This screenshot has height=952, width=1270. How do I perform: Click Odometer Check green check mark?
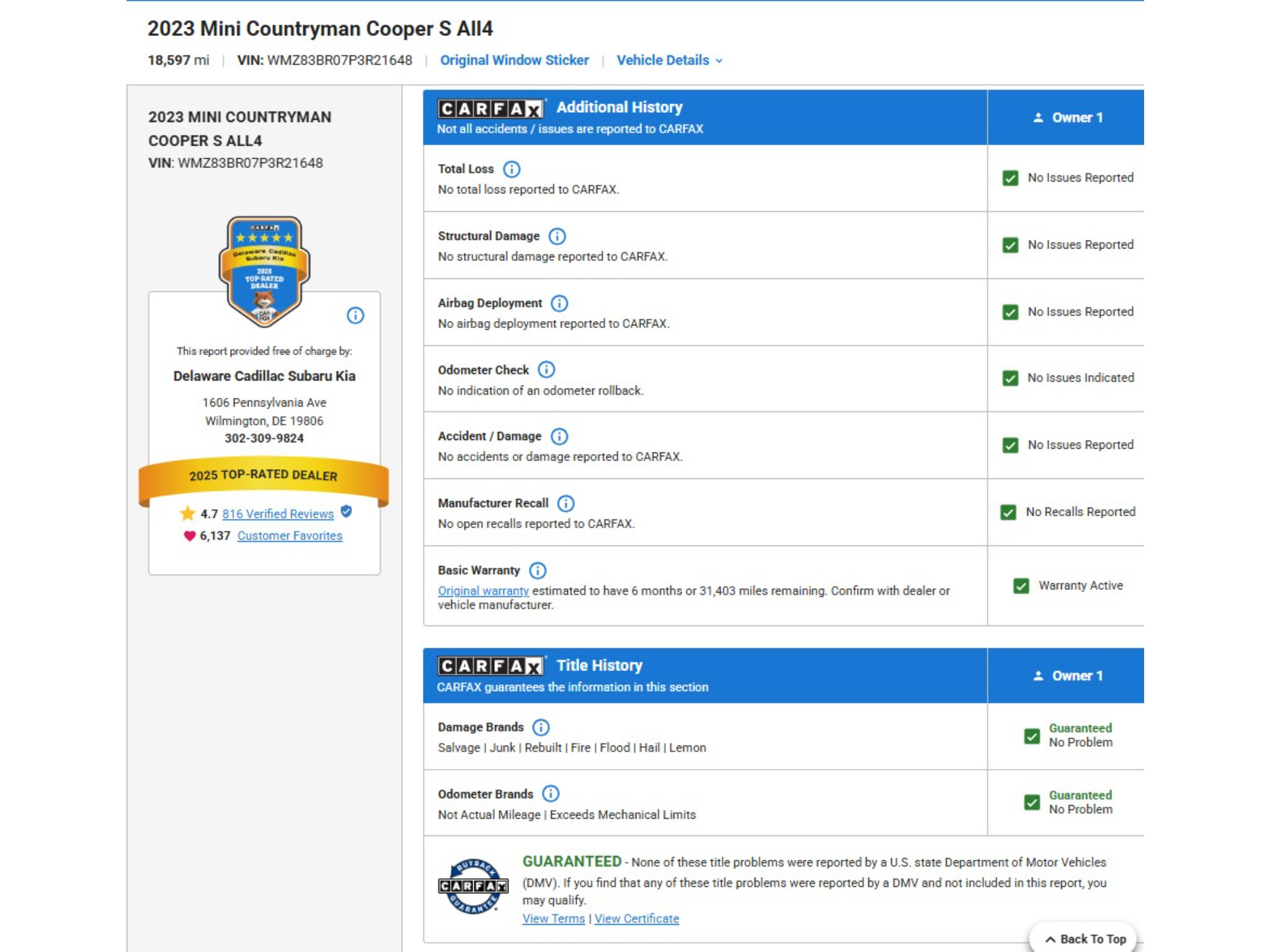click(x=1010, y=379)
